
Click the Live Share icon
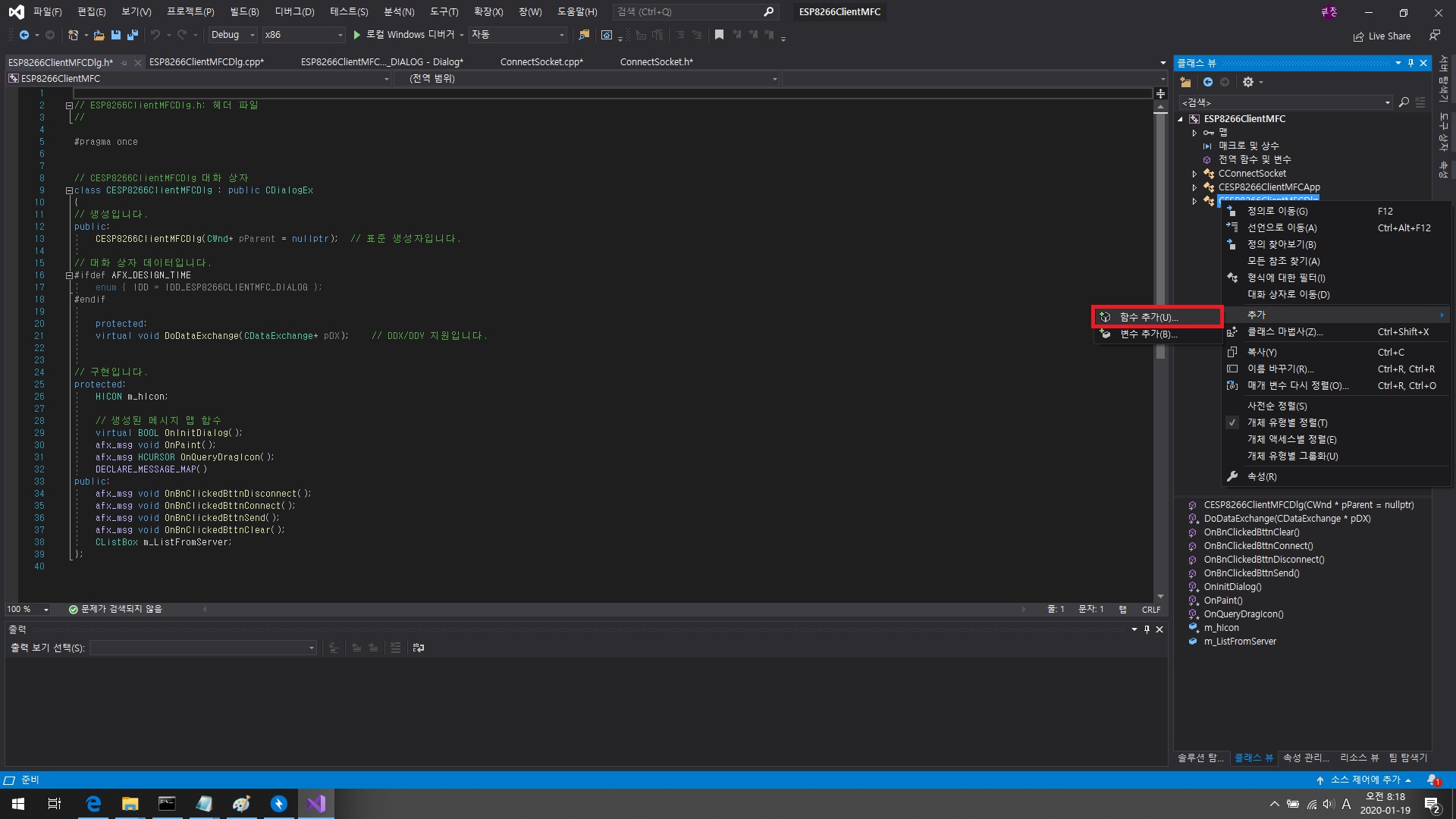1358,36
